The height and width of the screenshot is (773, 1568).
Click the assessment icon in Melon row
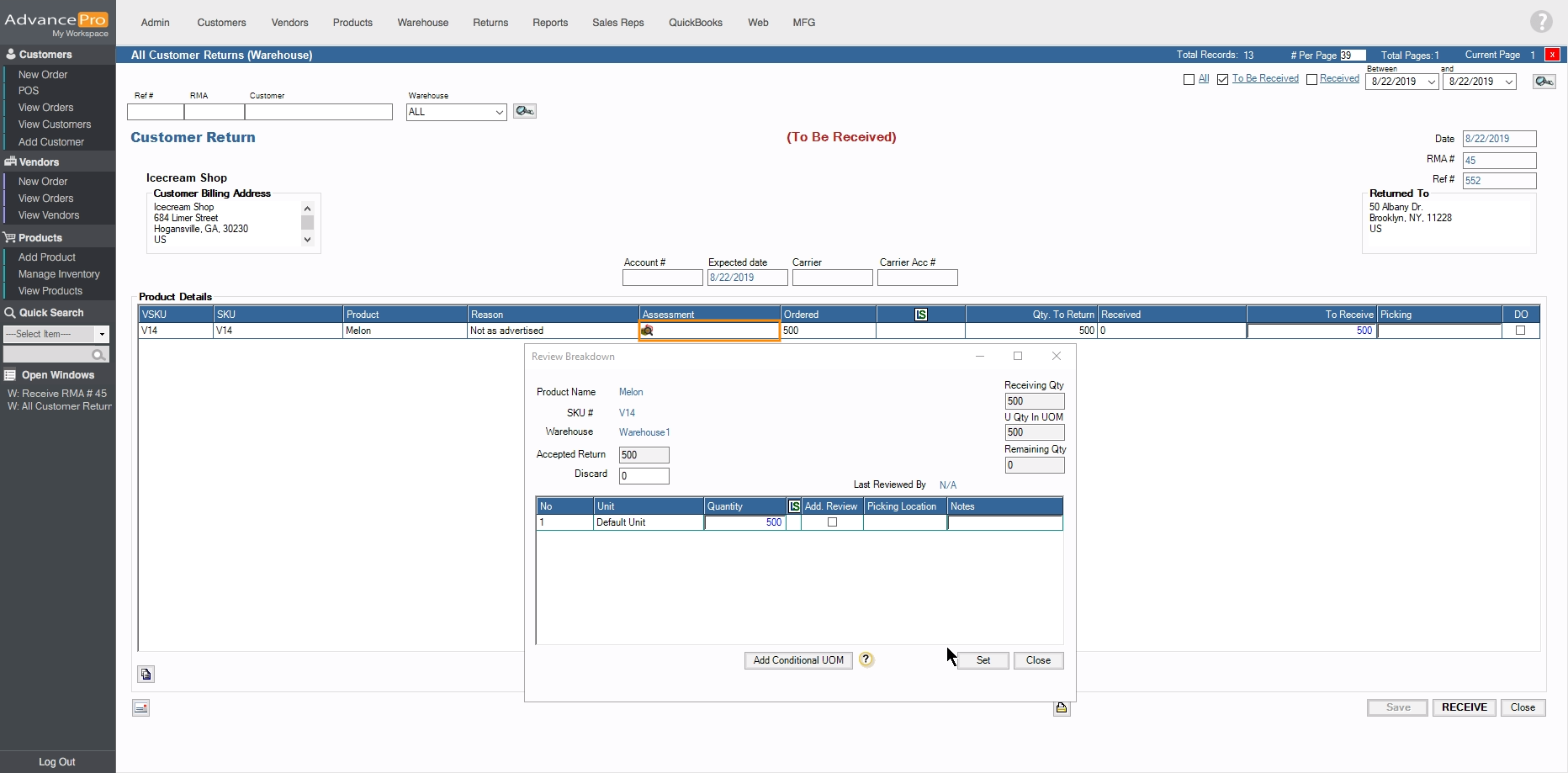[x=647, y=331]
